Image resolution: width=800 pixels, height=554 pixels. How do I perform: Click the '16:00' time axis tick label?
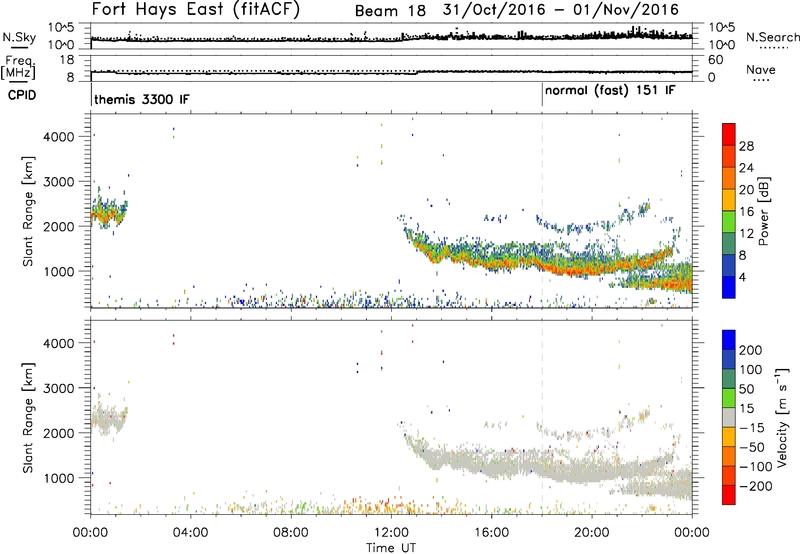point(491,533)
